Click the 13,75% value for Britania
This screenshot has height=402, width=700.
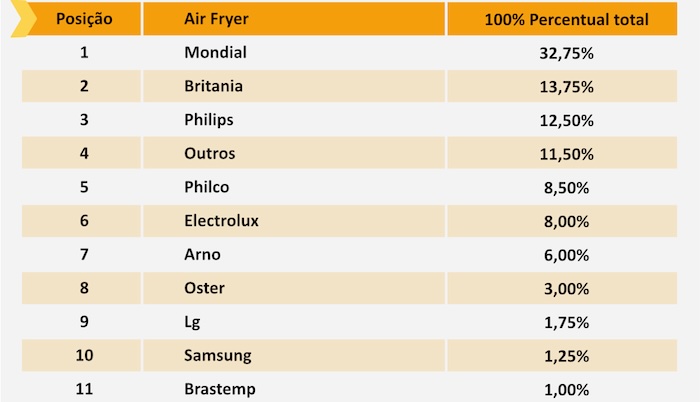click(x=566, y=87)
